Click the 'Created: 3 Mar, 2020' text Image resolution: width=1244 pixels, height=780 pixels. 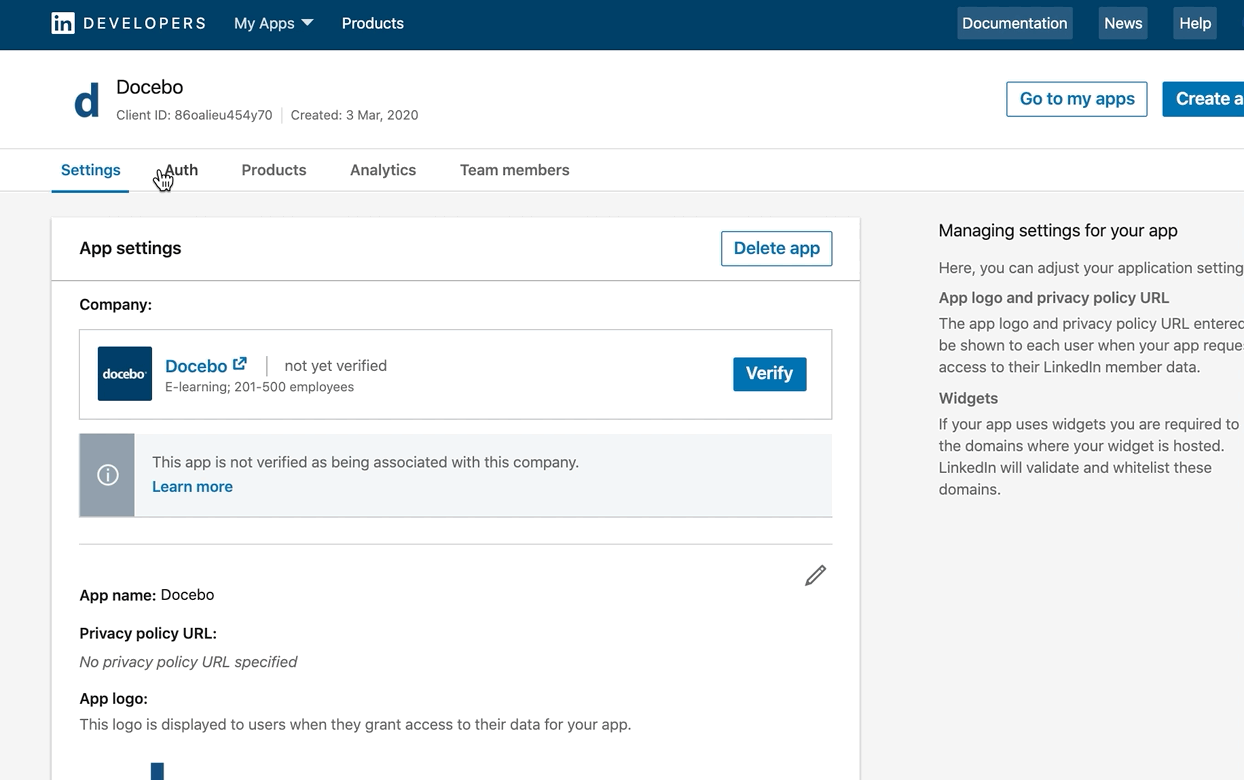pyautogui.click(x=354, y=115)
